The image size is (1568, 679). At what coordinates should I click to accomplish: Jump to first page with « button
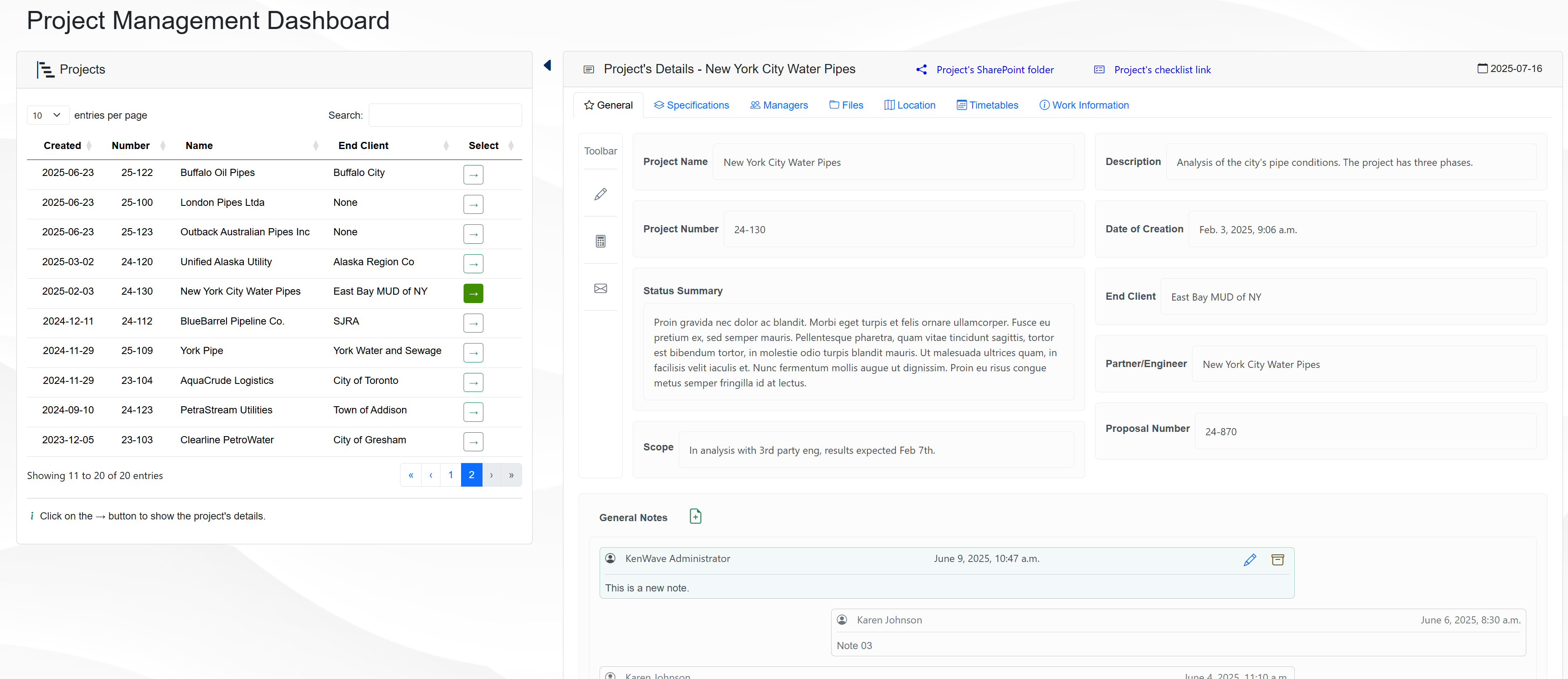(x=411, y=475)
